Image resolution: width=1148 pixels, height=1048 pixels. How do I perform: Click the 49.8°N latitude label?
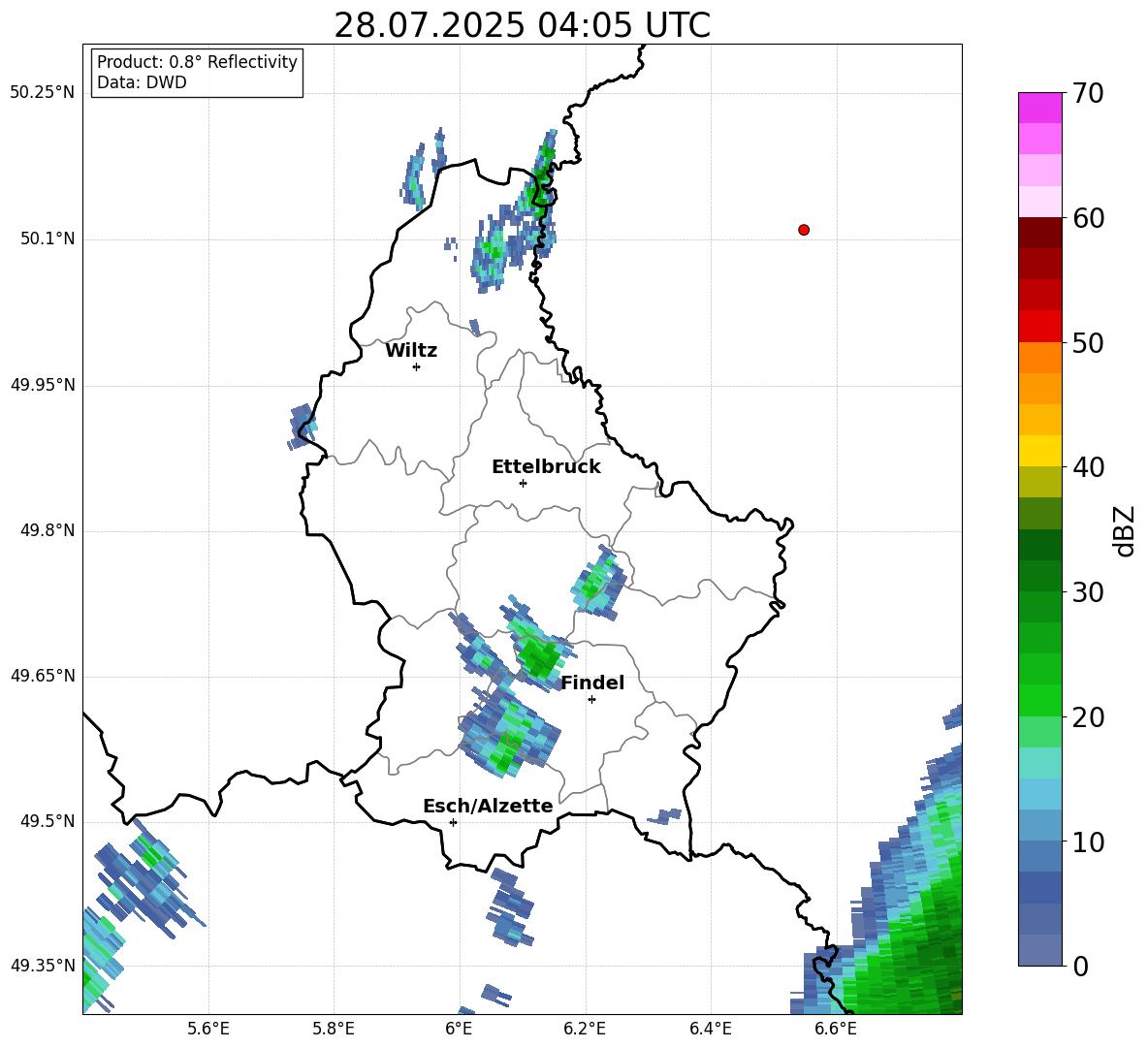(x=48, y=530)
